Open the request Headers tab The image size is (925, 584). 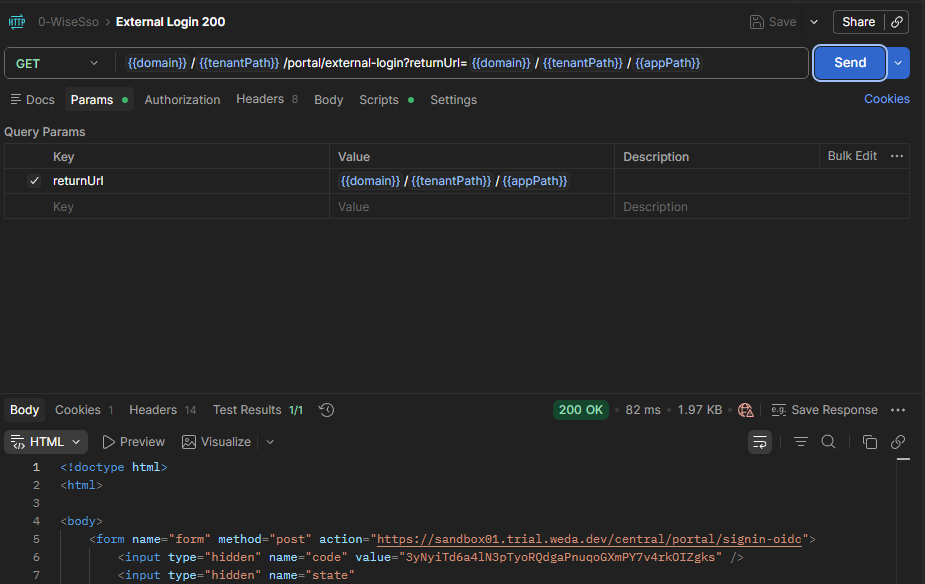267,99
